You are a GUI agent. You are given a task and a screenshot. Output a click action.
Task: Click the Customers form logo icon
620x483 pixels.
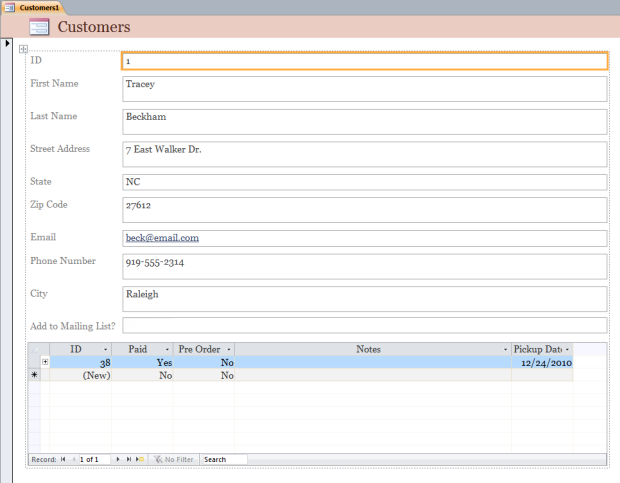pyautogui.click(x=39, y=27)
